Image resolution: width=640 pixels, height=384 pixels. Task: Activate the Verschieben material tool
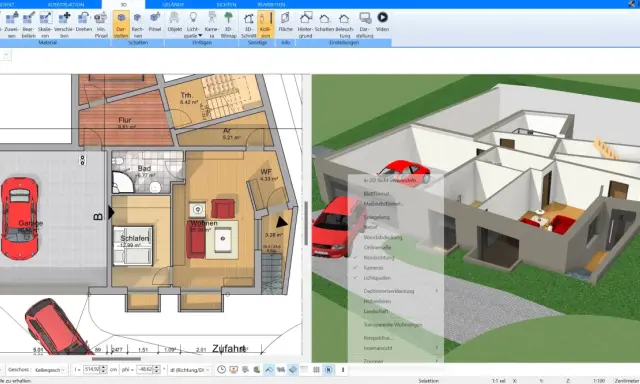(x=64, y=24)
